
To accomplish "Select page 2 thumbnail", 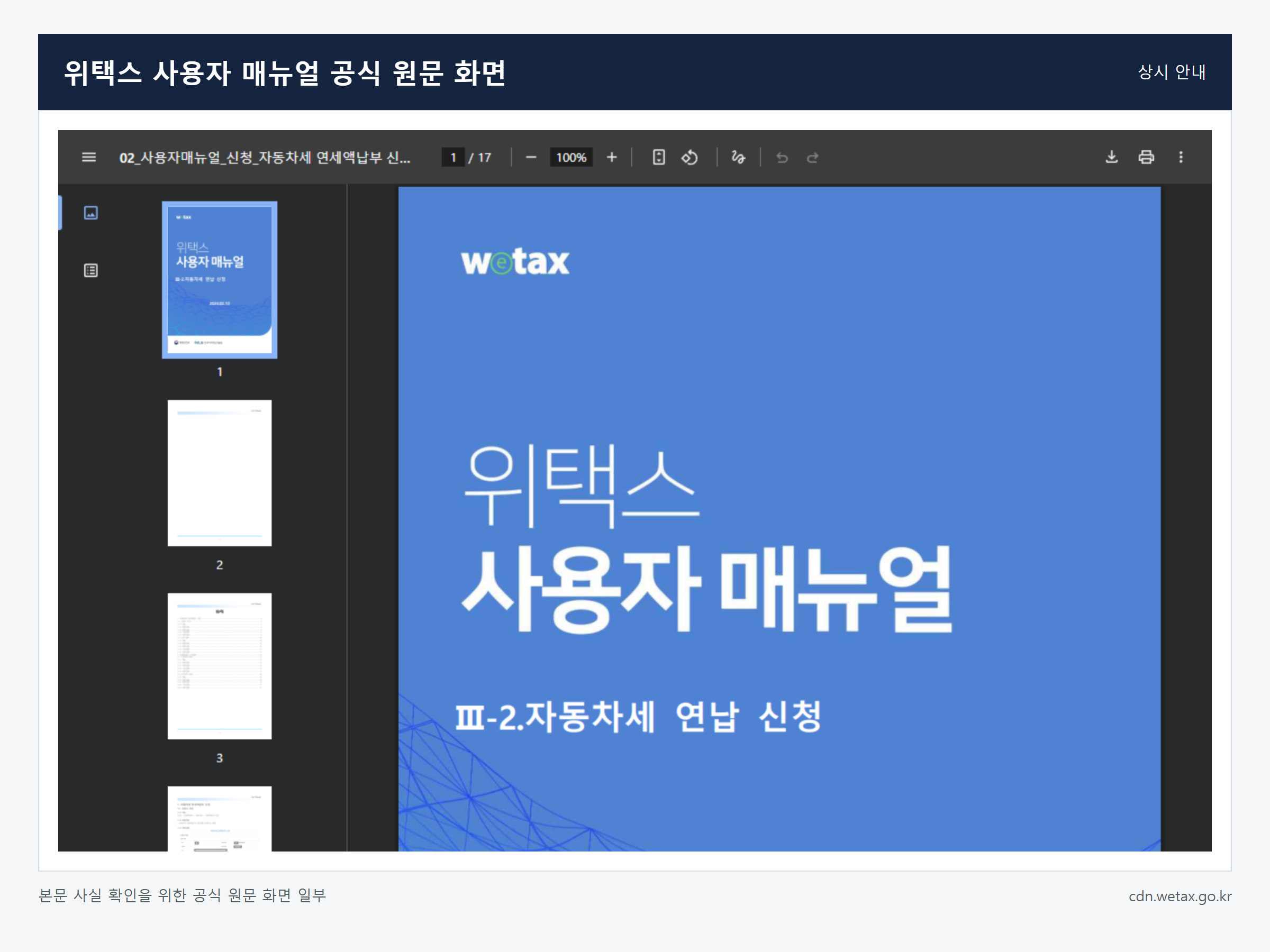I will click(x=219, y=473).
